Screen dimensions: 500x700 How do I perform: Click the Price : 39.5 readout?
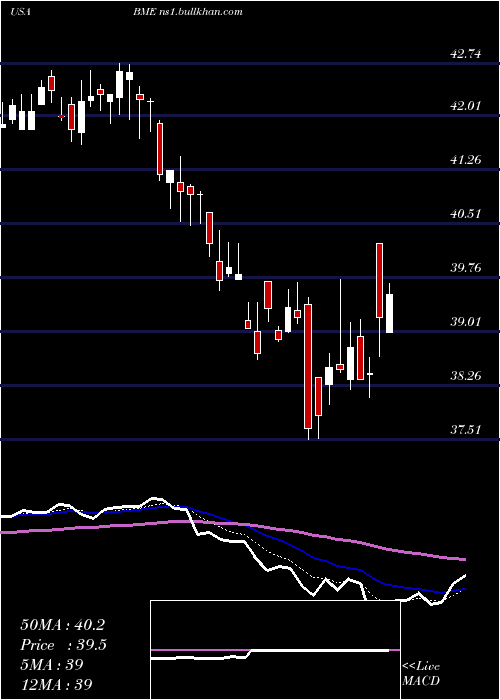[x=63, y=645]
